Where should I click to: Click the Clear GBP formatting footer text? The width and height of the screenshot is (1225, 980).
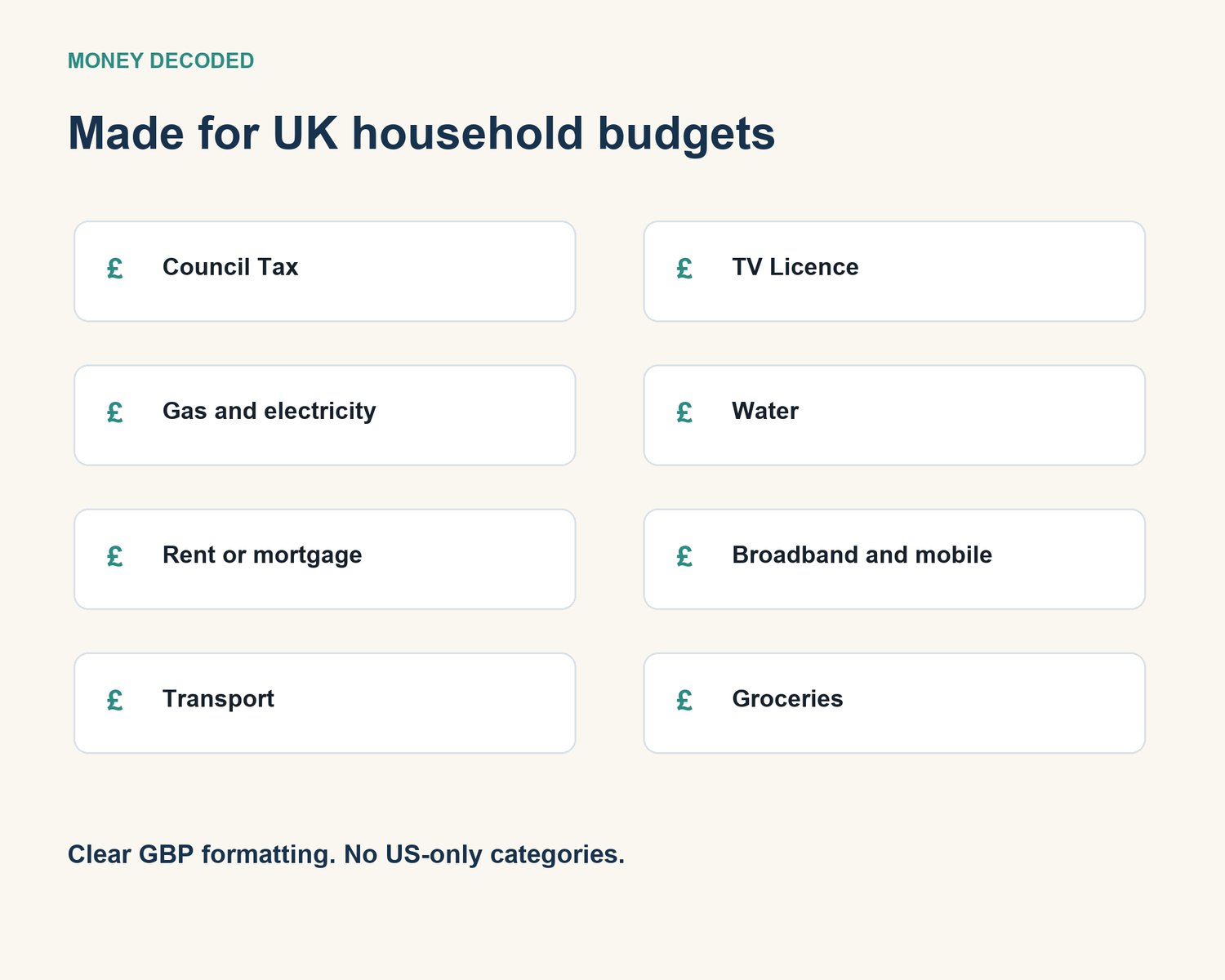346,854
